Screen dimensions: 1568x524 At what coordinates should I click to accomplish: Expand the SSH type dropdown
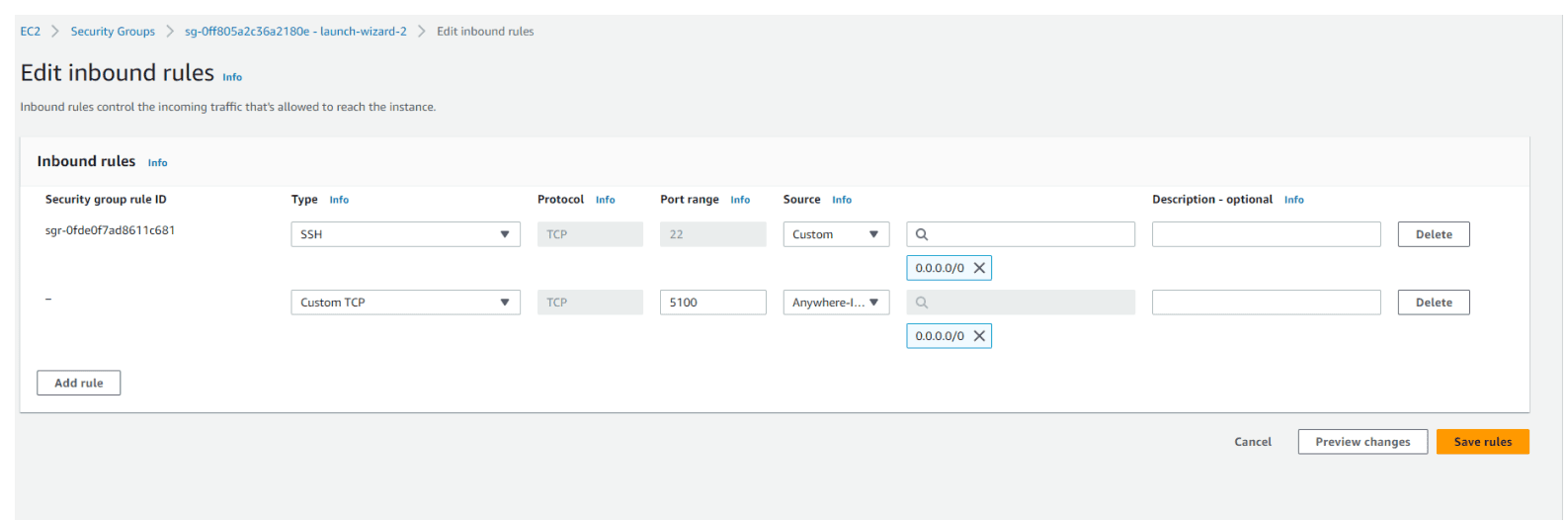(x=405, y=234)
